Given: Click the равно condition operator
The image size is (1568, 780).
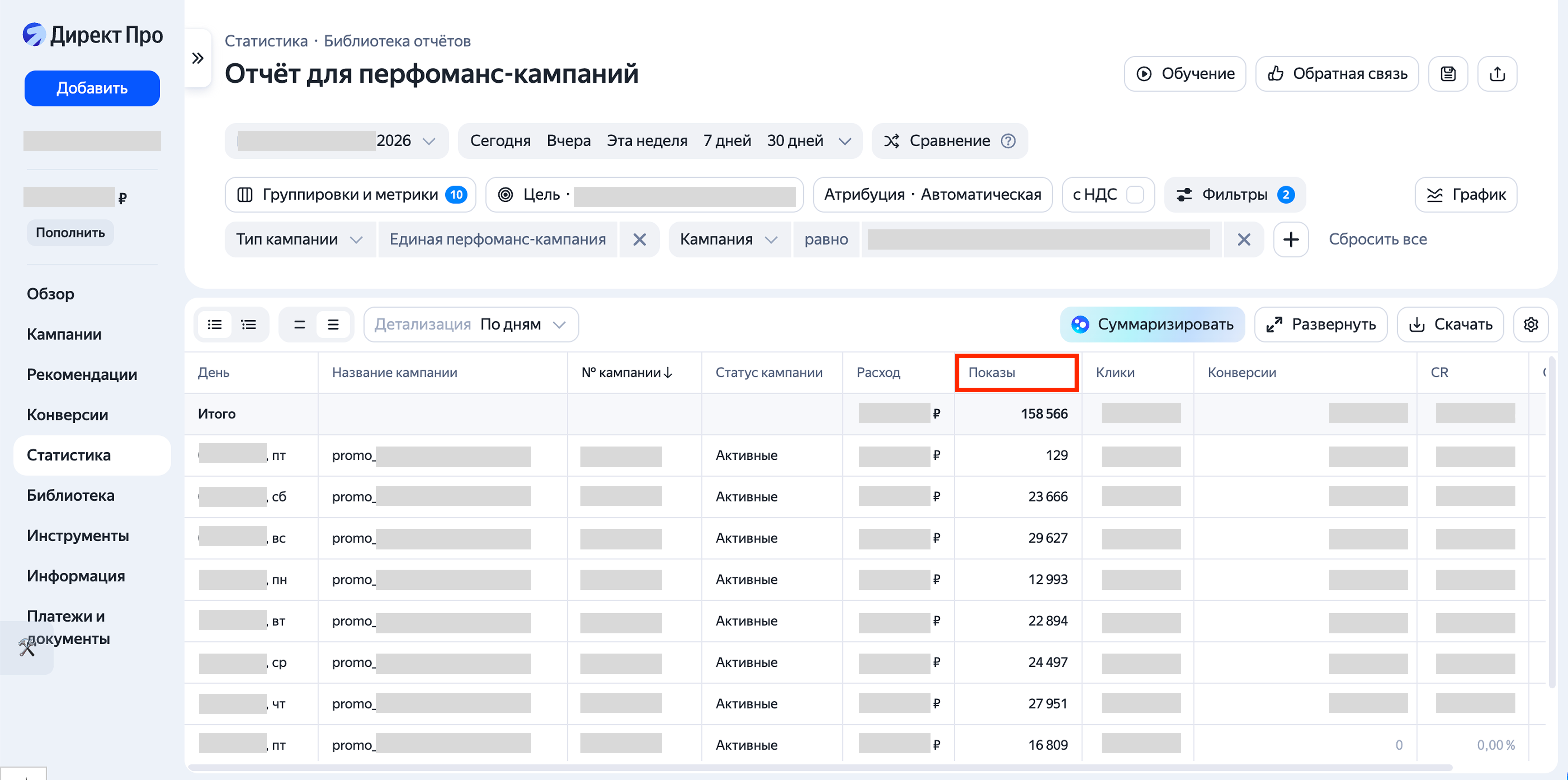Looking at the screenshot, I should [x=826, y=239].
